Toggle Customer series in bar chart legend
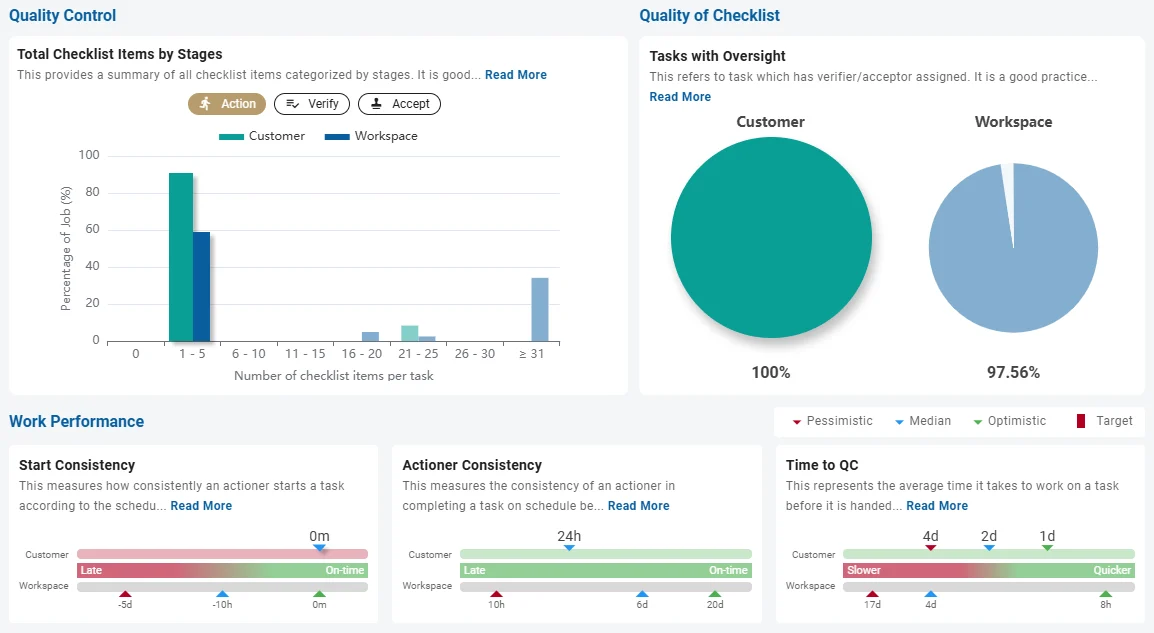The width and height of the screenshot is (1154, 633). coord(262,136)
